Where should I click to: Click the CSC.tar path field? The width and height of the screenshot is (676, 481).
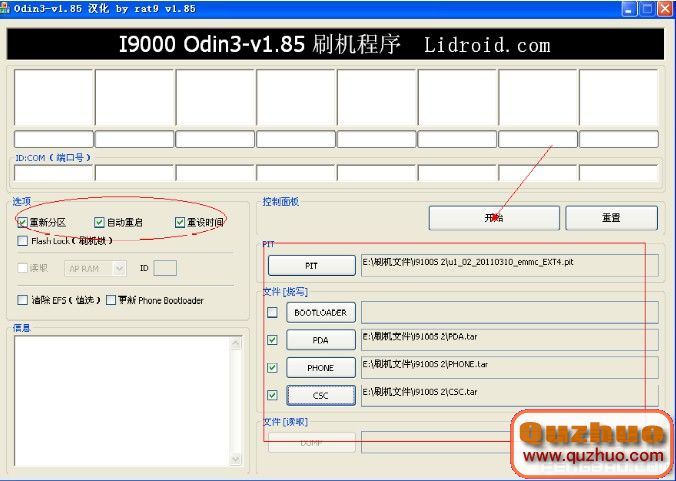pyautogui.click(x=510, y=395)
